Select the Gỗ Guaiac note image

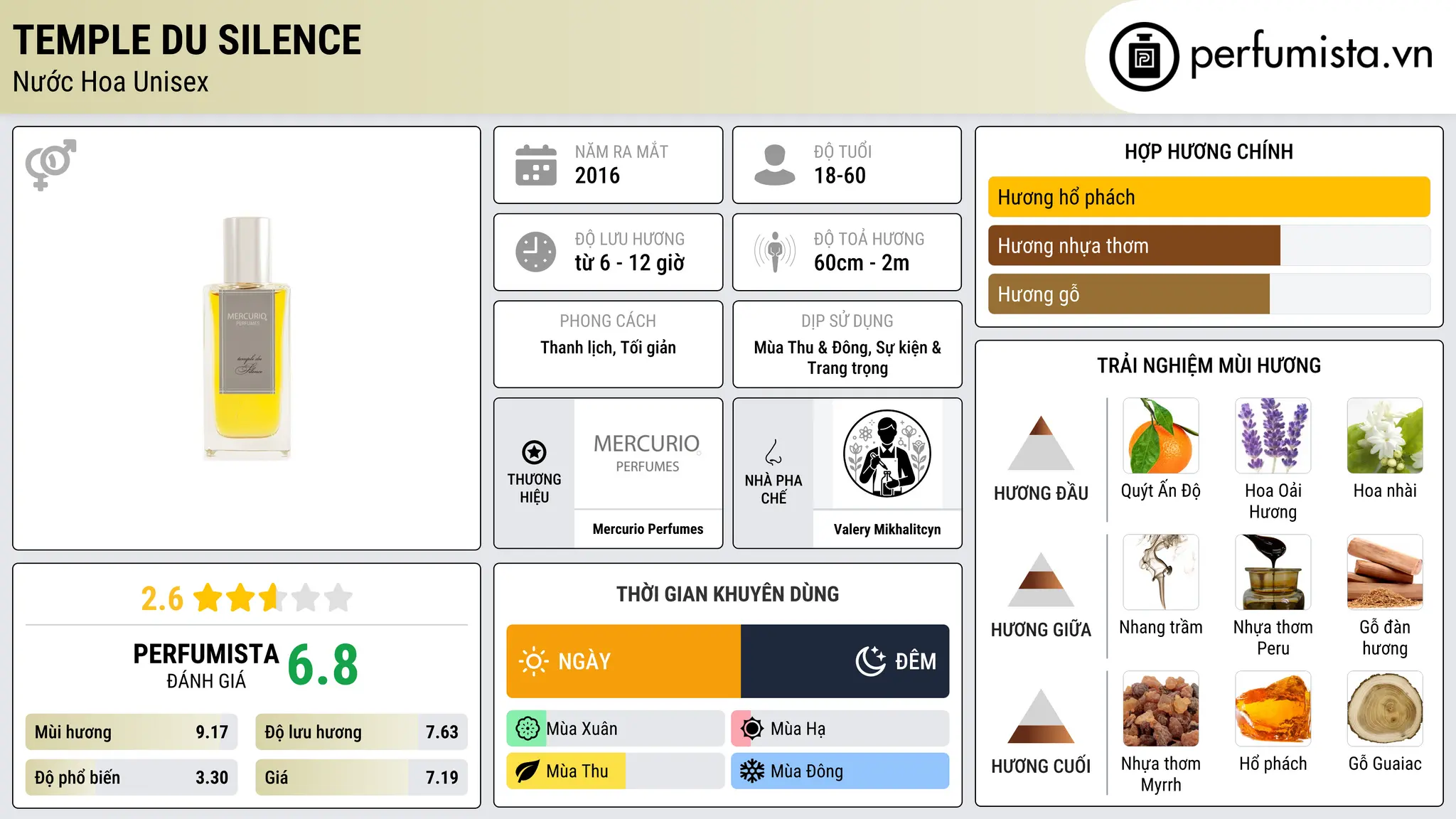(x=1385, y=709)
